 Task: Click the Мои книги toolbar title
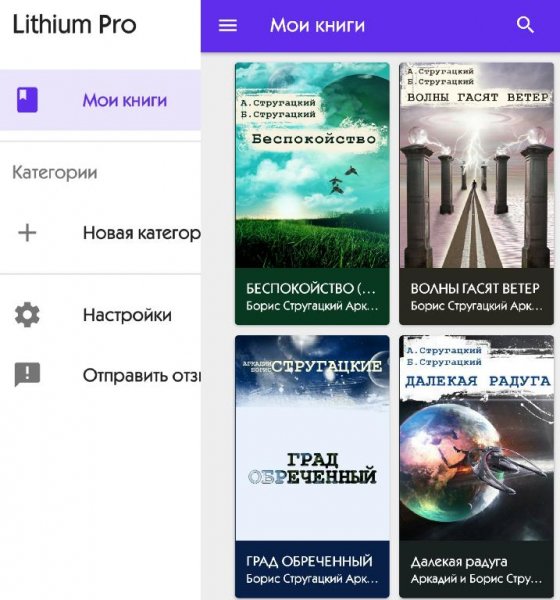(x=317, y=26)
